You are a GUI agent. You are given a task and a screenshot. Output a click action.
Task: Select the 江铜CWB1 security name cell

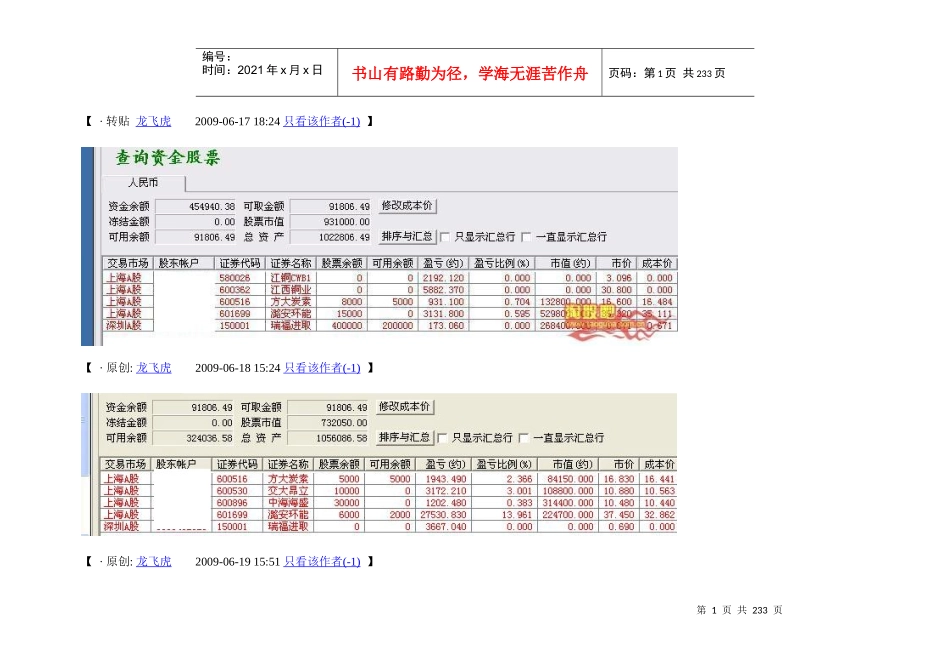coord(291,278)
